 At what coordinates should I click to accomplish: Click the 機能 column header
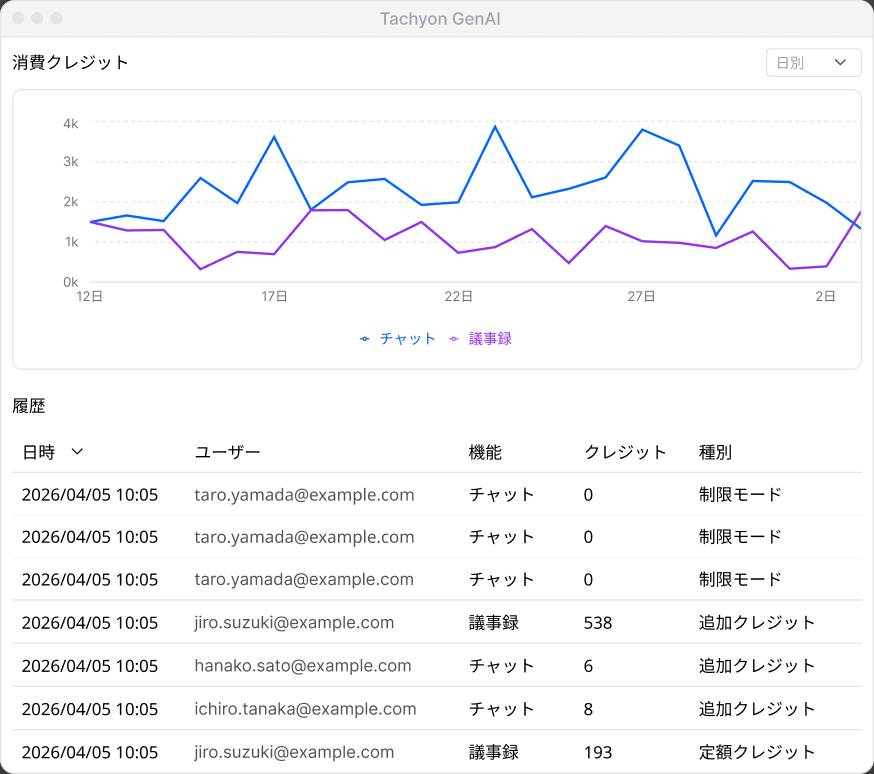485,452
